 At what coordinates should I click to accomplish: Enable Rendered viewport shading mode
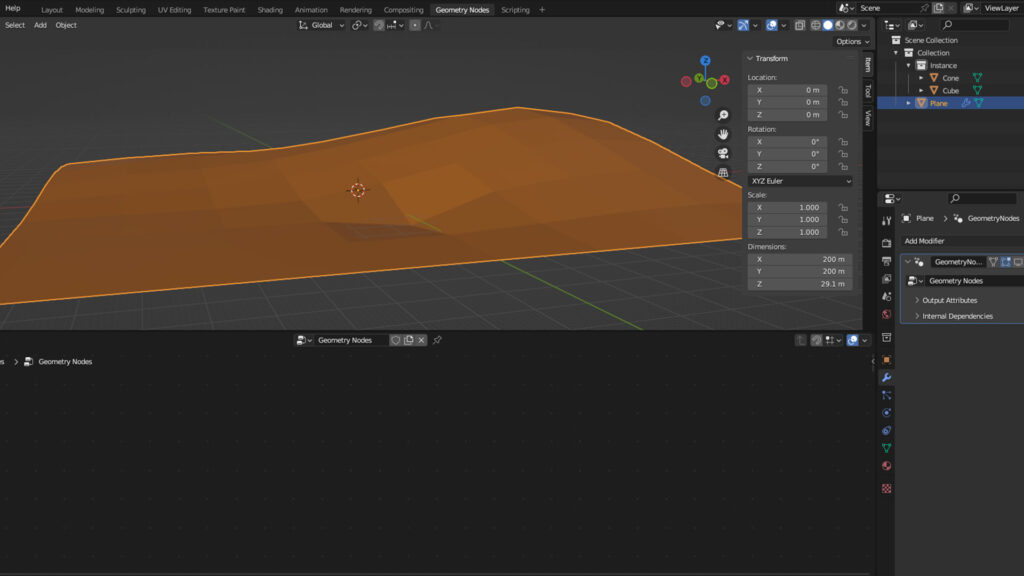click(850, 25)
